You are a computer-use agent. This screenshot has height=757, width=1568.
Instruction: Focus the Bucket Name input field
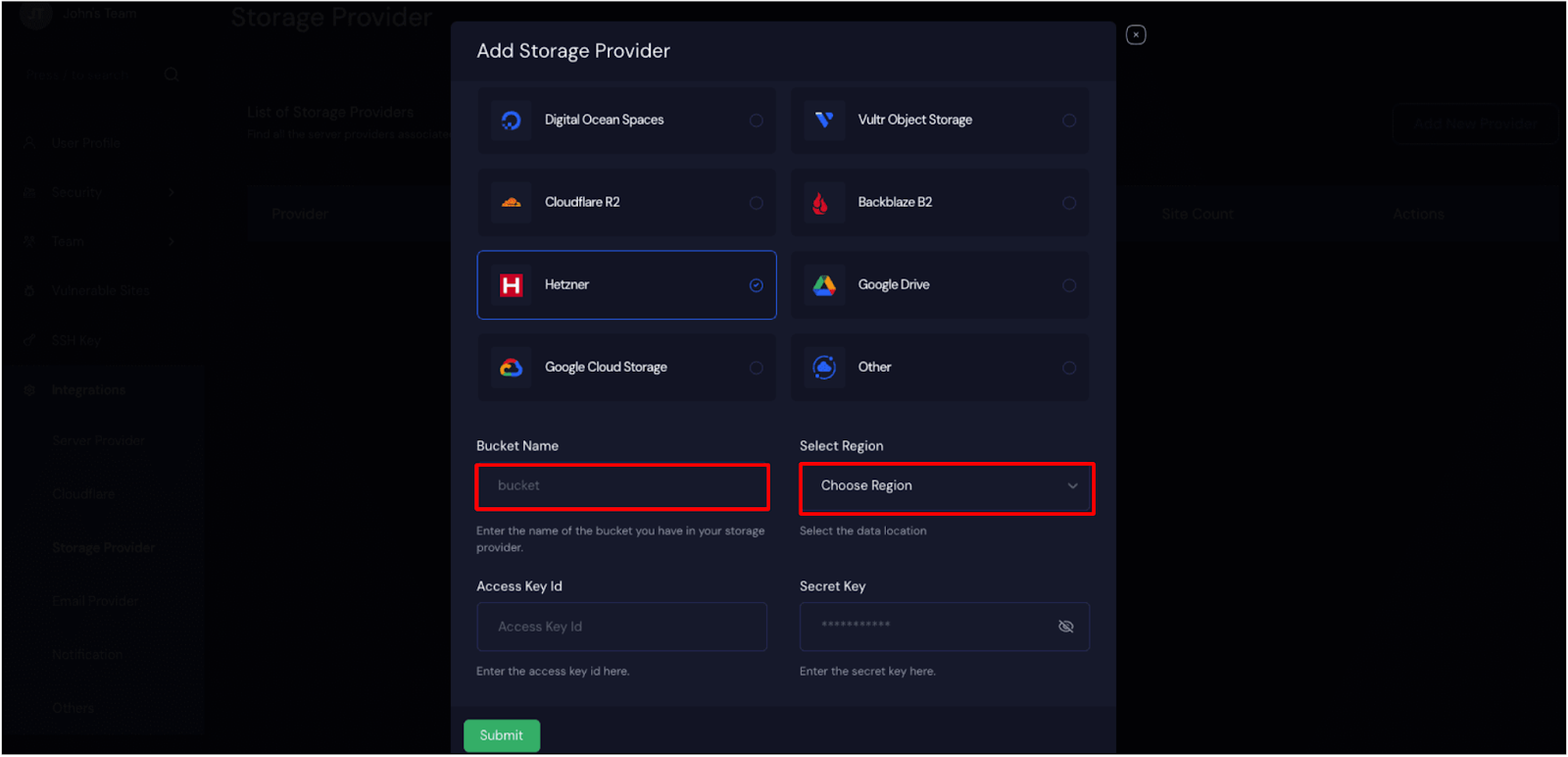coord(622,487)
